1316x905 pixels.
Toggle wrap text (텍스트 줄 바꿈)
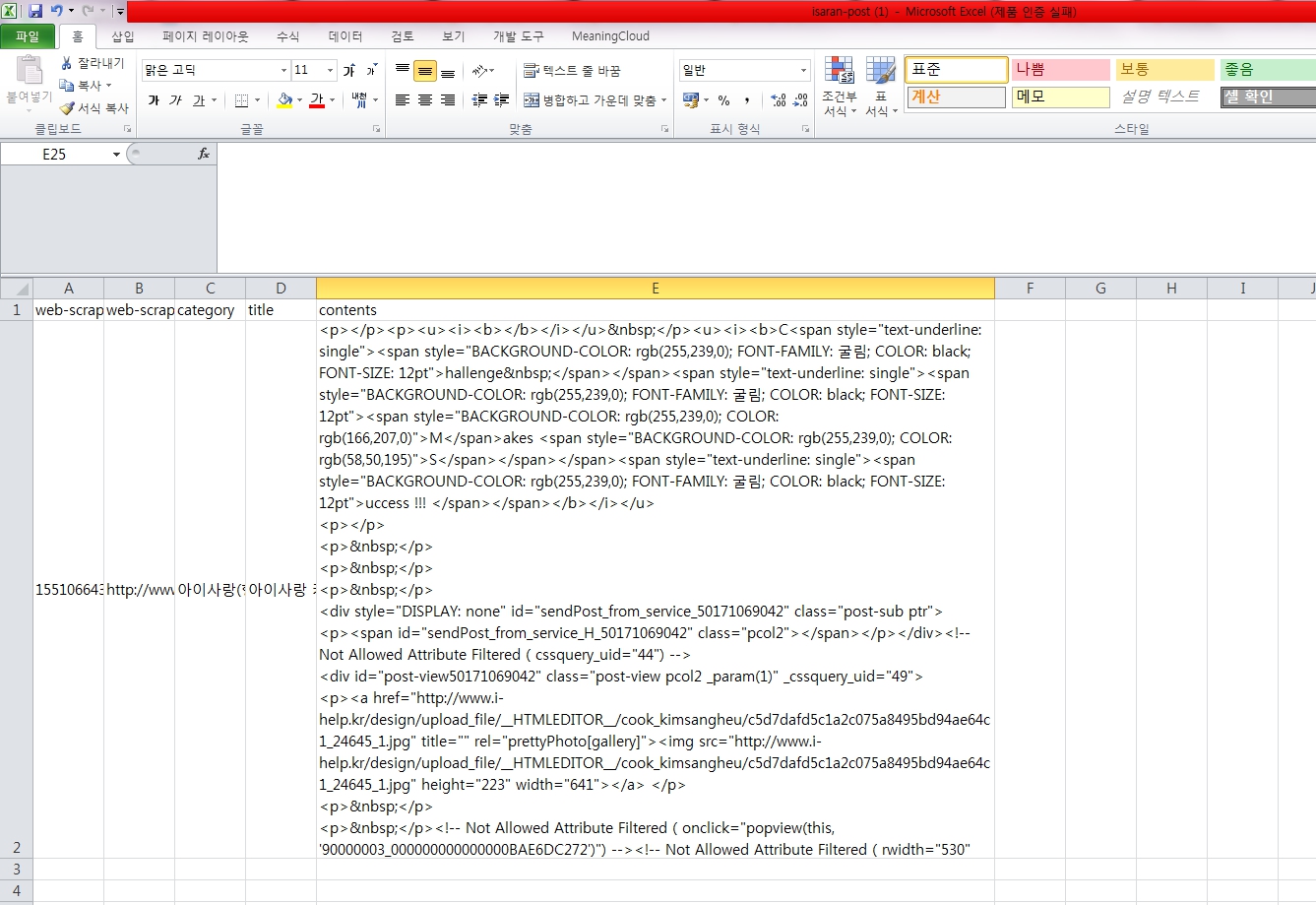[x=572, y=71]
